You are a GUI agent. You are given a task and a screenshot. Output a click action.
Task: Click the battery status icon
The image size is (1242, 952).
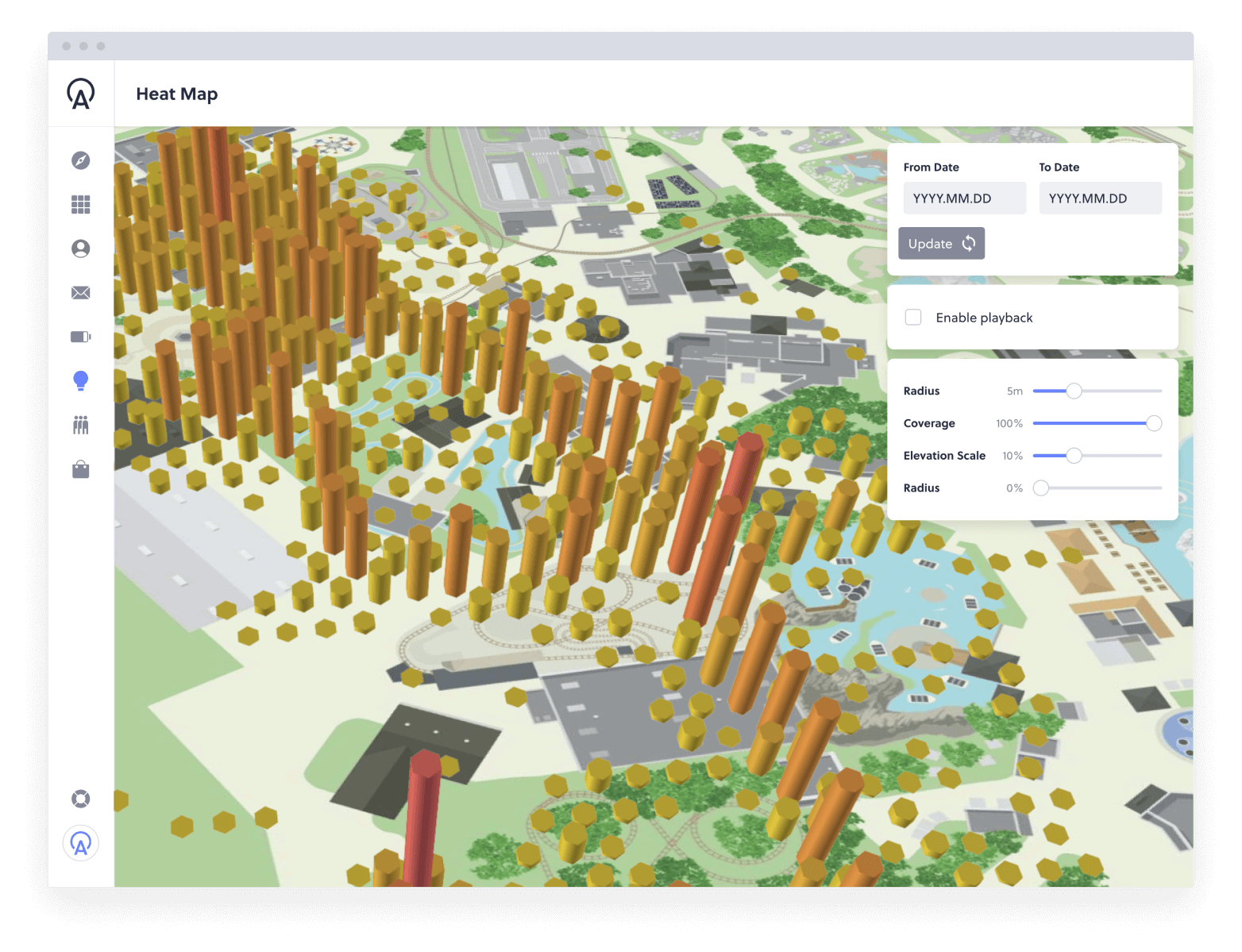(80, 337)
